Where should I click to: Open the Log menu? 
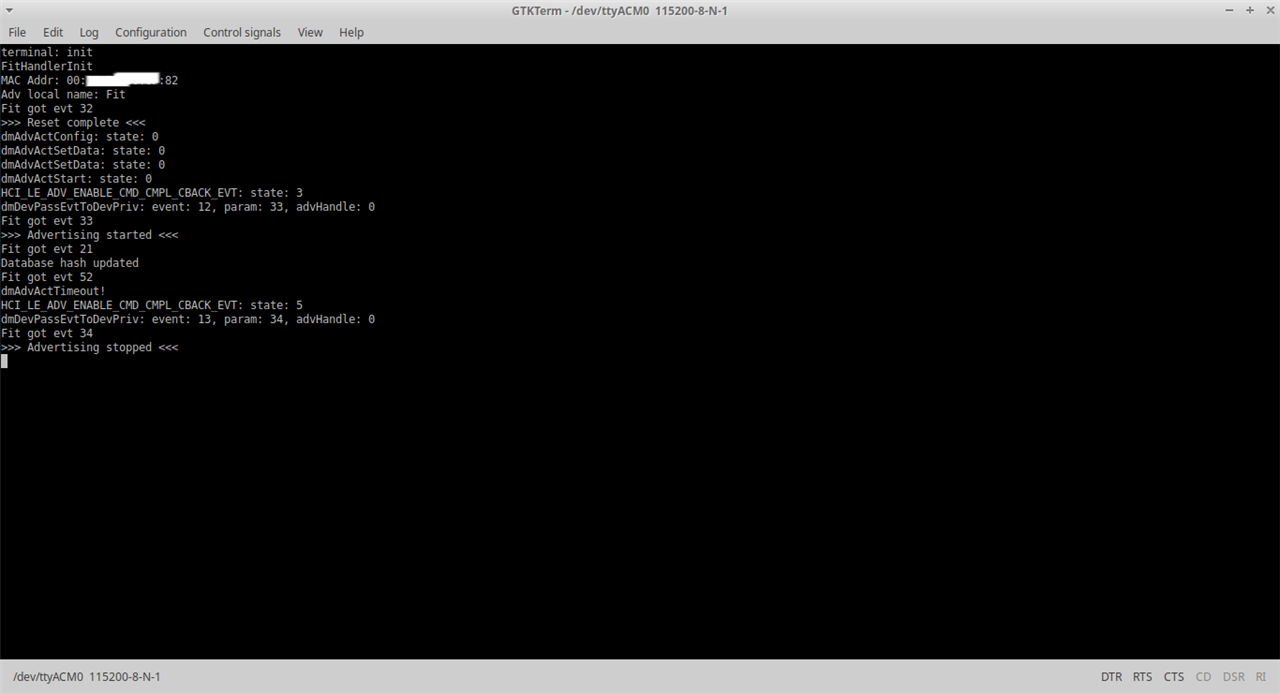[89, 32]
